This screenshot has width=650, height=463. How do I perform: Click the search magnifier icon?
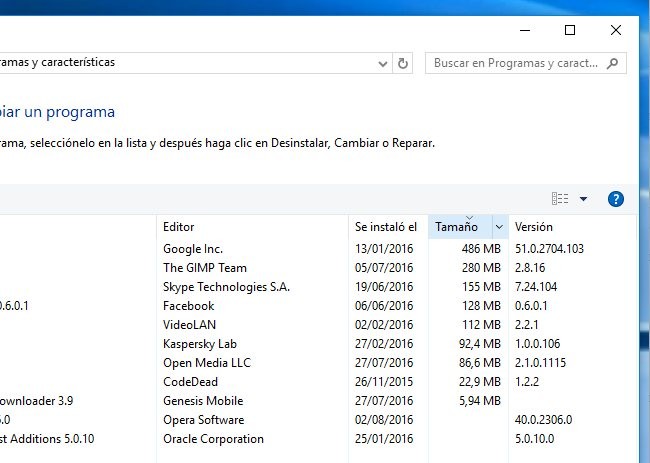(x=612, y=63)
